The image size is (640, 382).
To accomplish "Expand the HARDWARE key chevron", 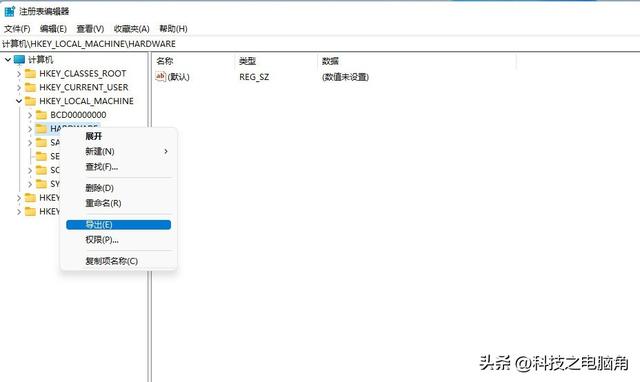I will pos(30,129).
